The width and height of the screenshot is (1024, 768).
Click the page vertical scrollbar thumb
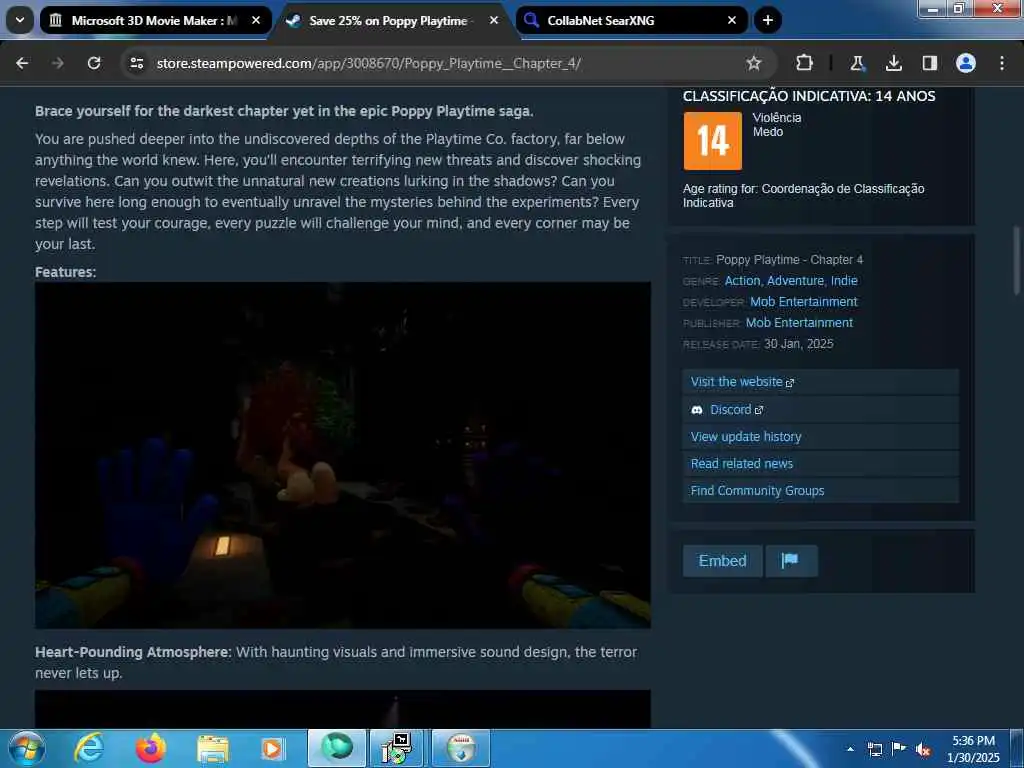1016,261
